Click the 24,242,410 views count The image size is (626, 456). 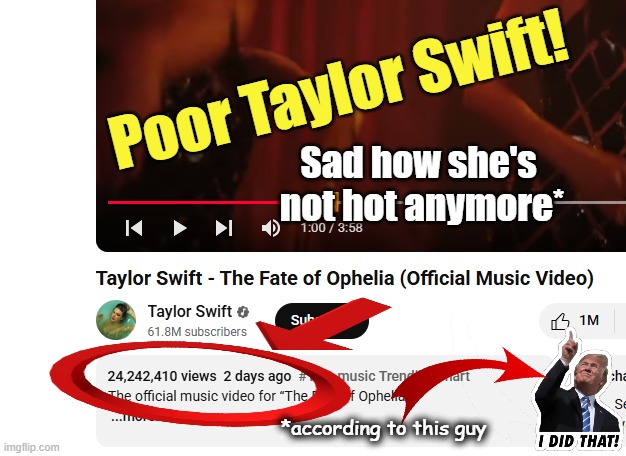(x=162, y=376)
